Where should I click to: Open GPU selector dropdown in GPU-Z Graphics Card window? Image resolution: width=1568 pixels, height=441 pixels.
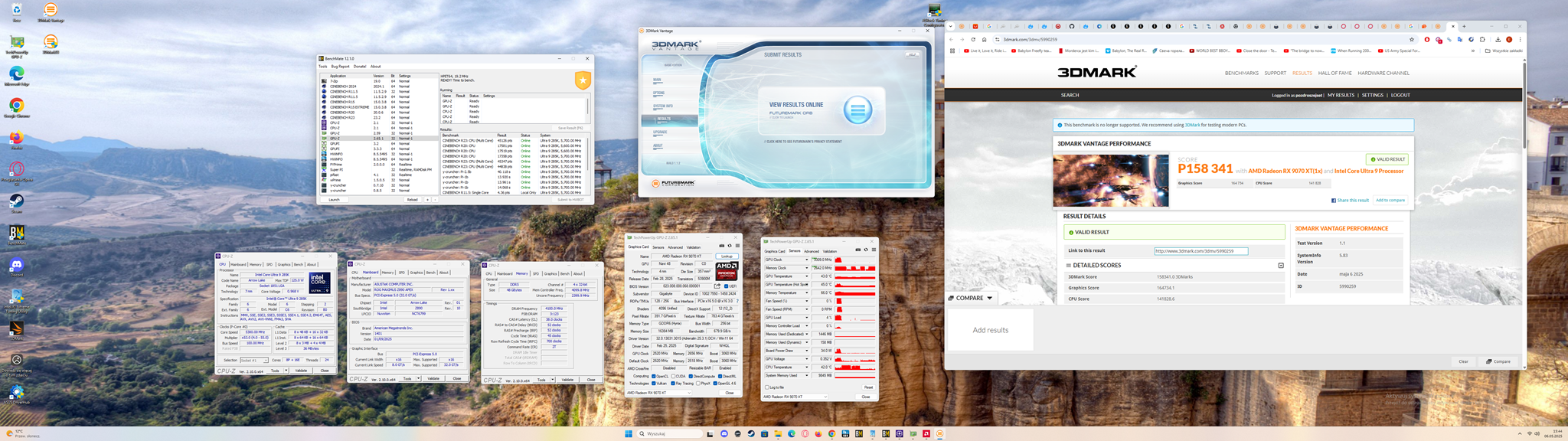(x=659, y=393)
